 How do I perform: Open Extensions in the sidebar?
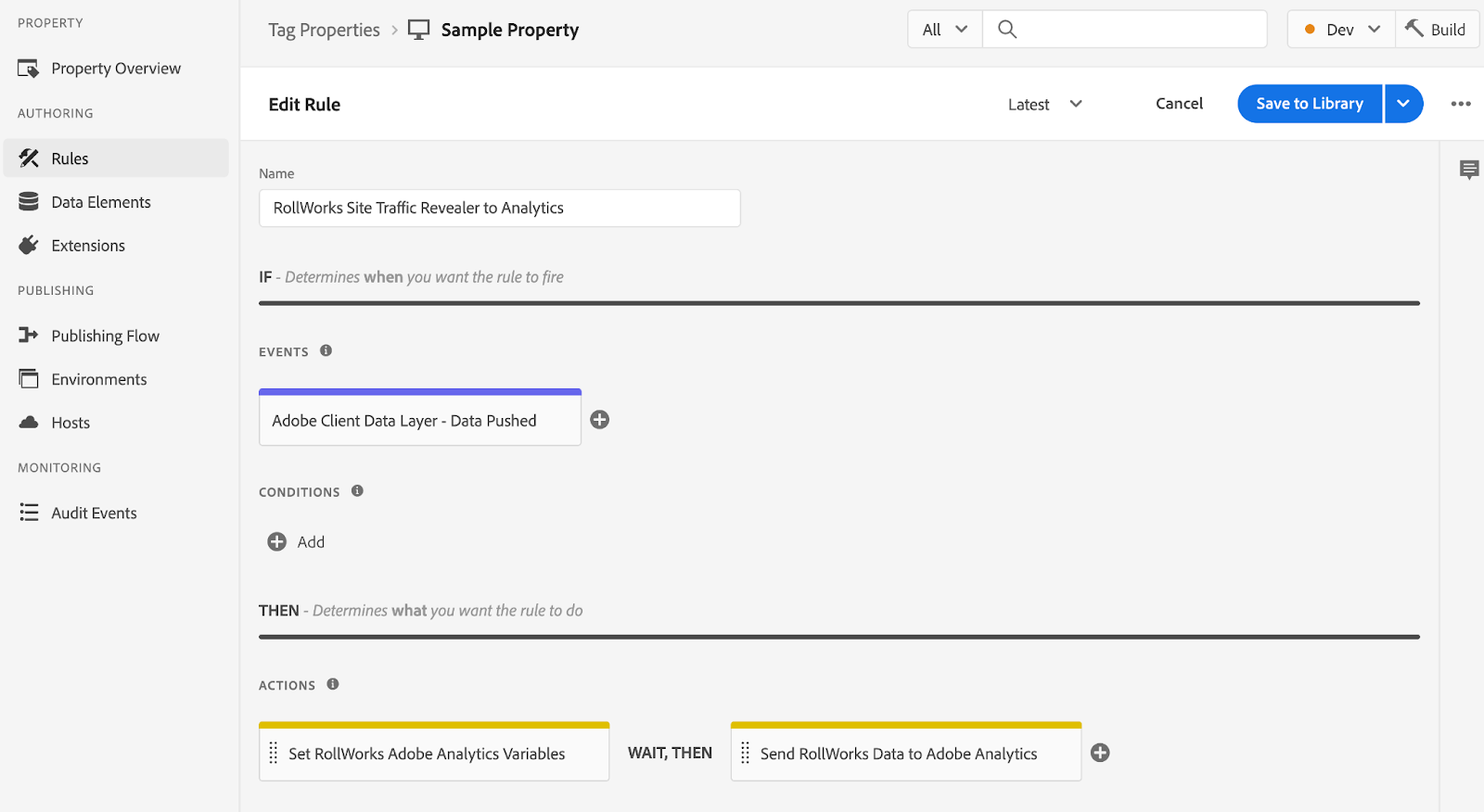[88, 246]
